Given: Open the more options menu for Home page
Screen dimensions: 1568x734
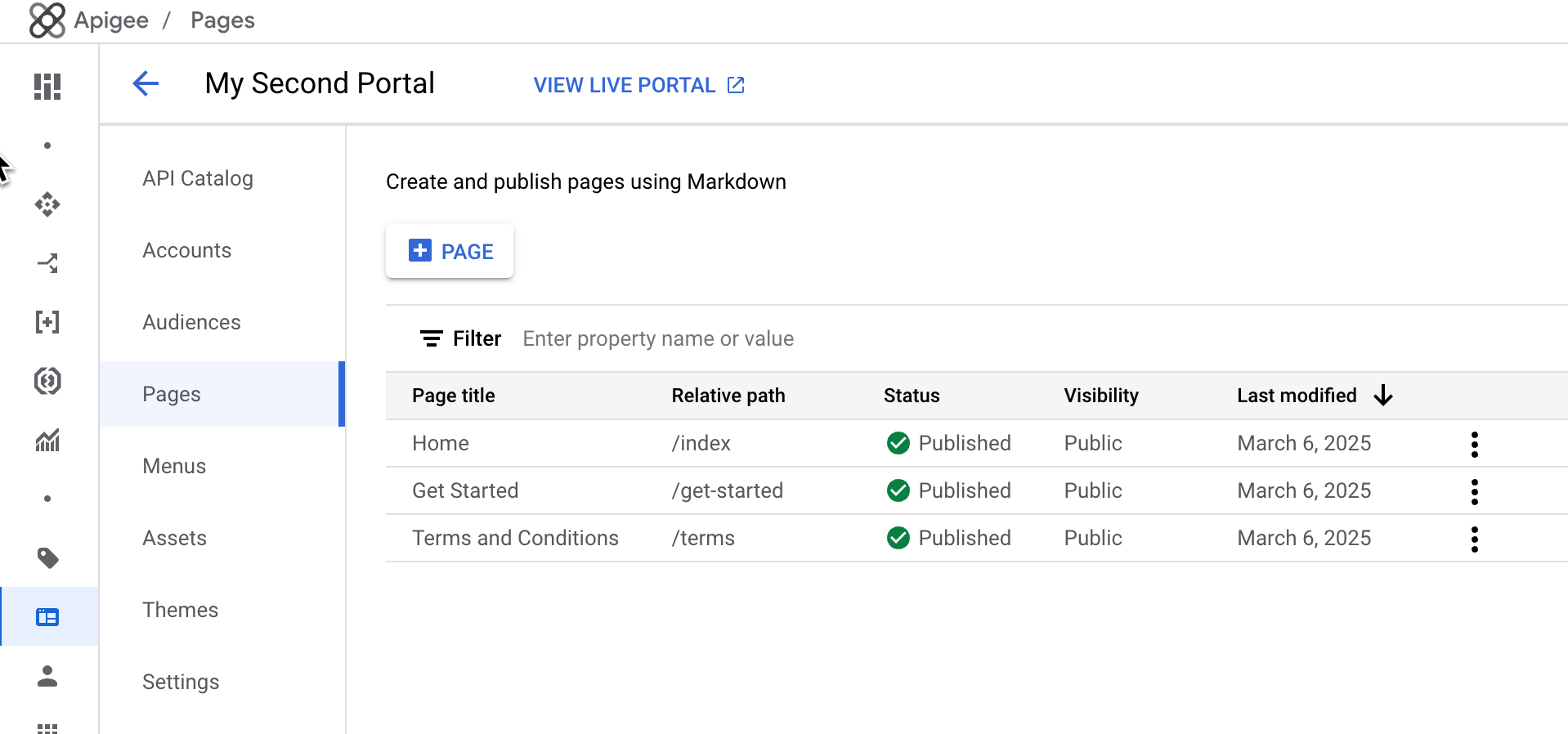Looking at the screenshot, I should (1474, 444).
